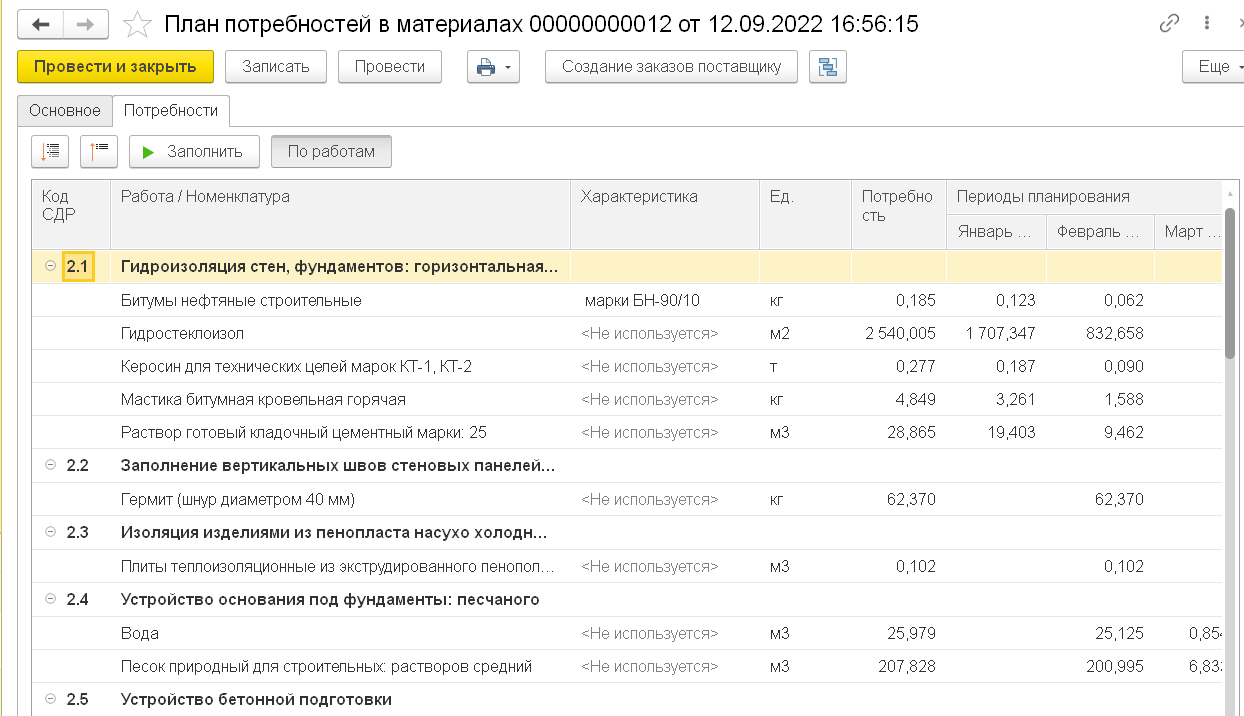Open print options dropdown arrow
Screen dimensions: 1244x716
point(508,67)
